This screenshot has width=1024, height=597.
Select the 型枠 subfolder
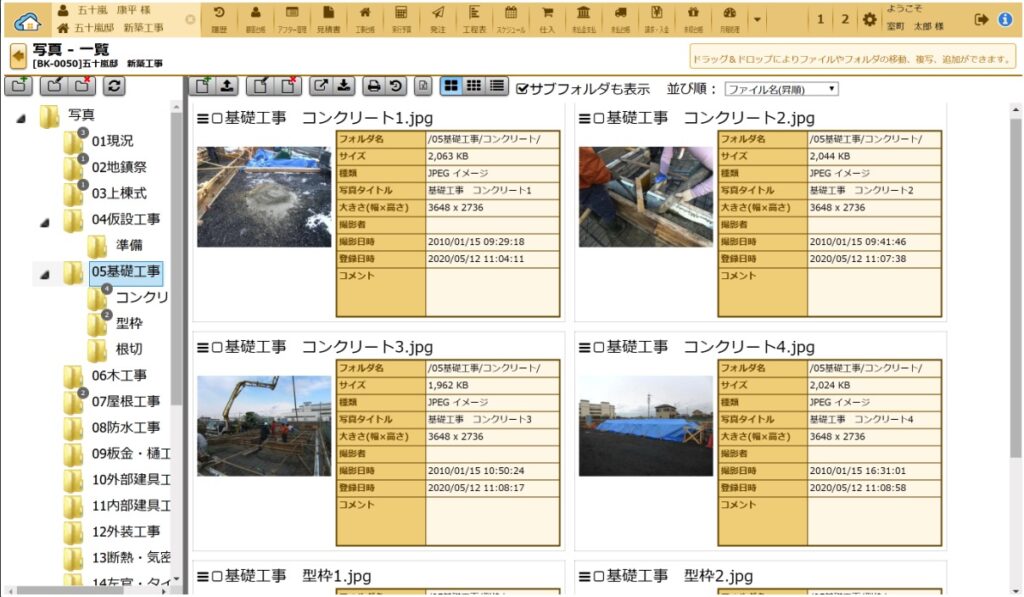(x=129, y=323)
